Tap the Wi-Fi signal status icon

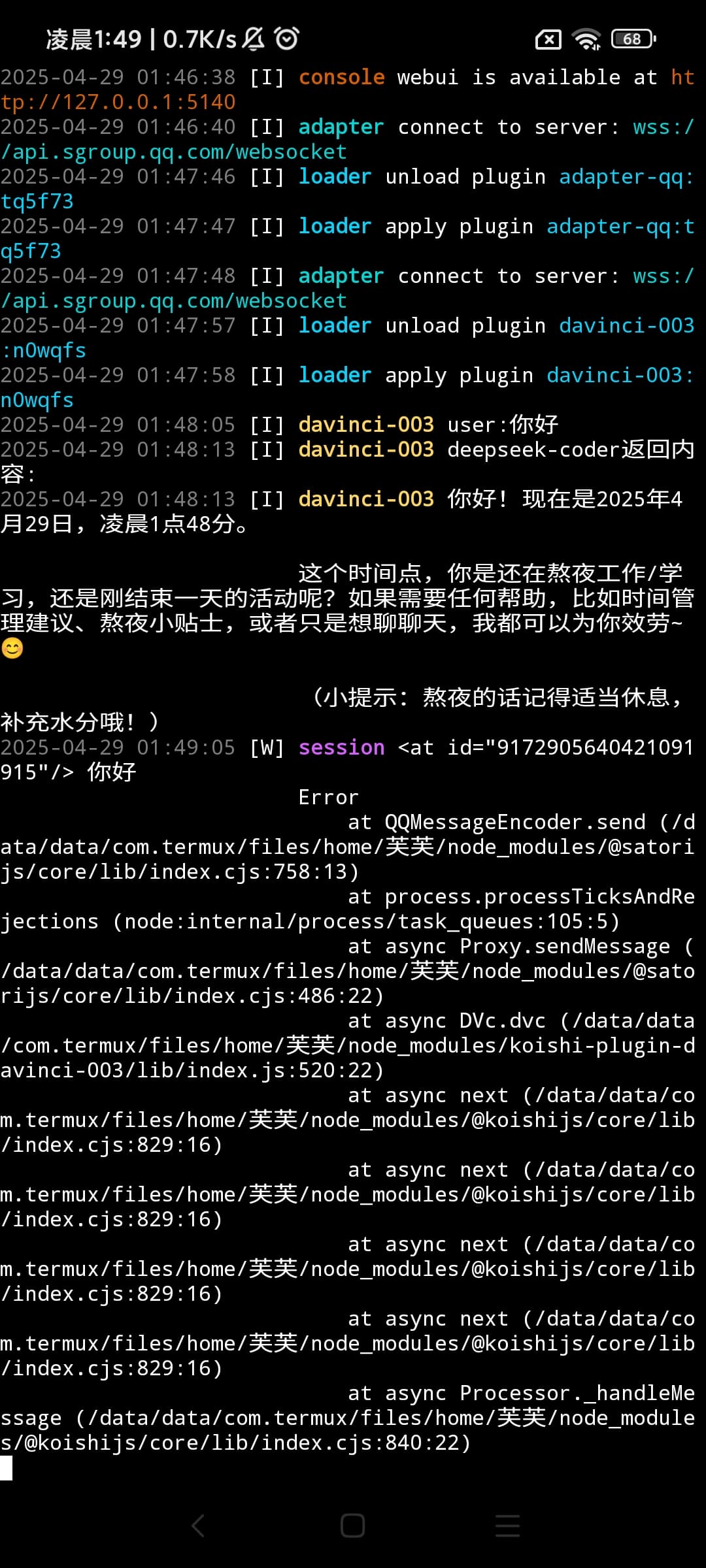pos(586,39)
